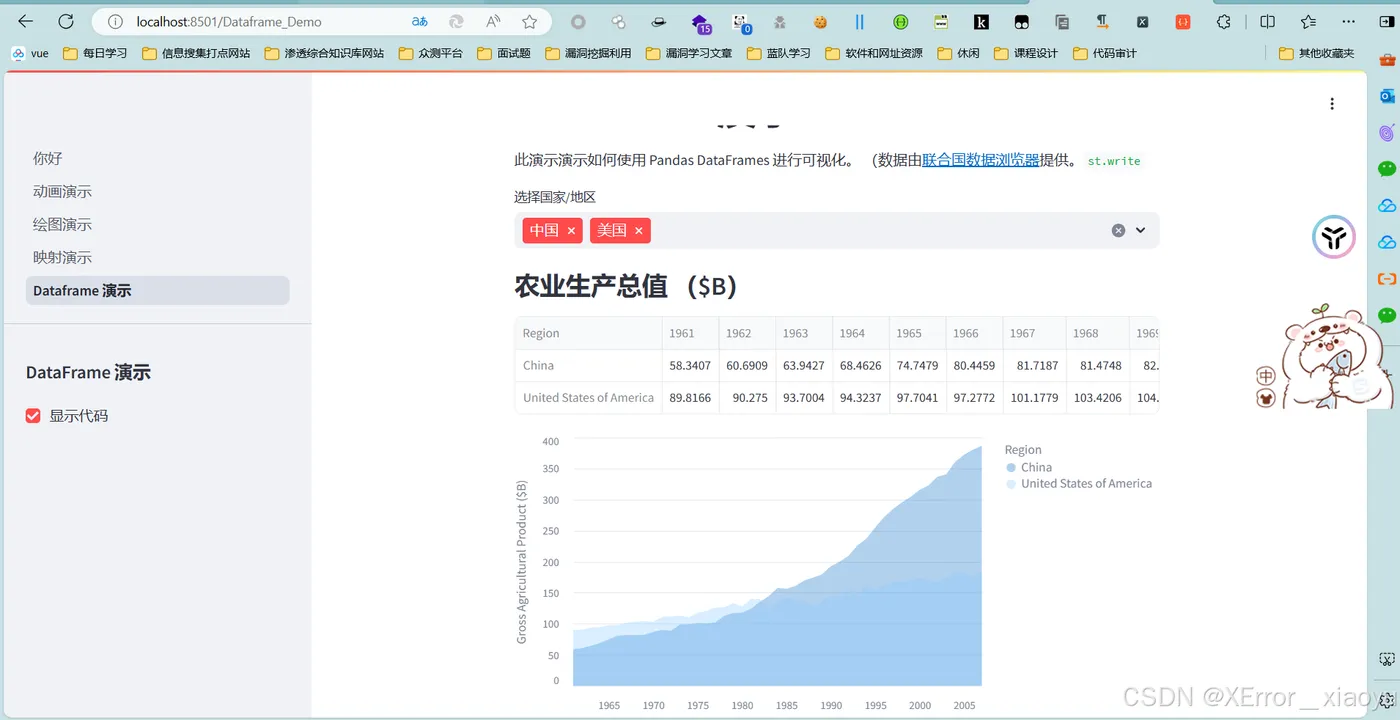Click the hat-shaped extension icon
The width and height of the screenshot is (1400, 720).
[659, 21]
